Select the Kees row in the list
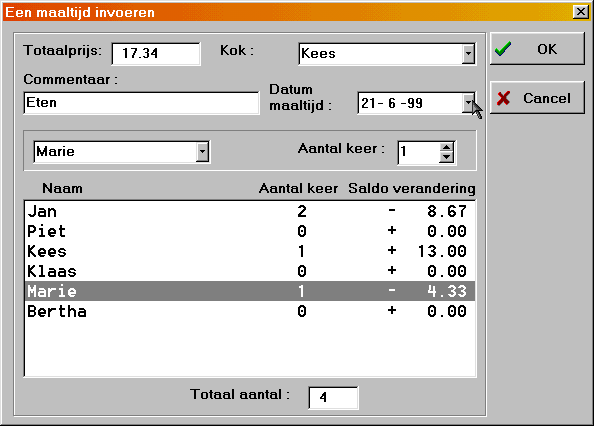This screenshot has width=594, height=426. click(x=250, y=251)
